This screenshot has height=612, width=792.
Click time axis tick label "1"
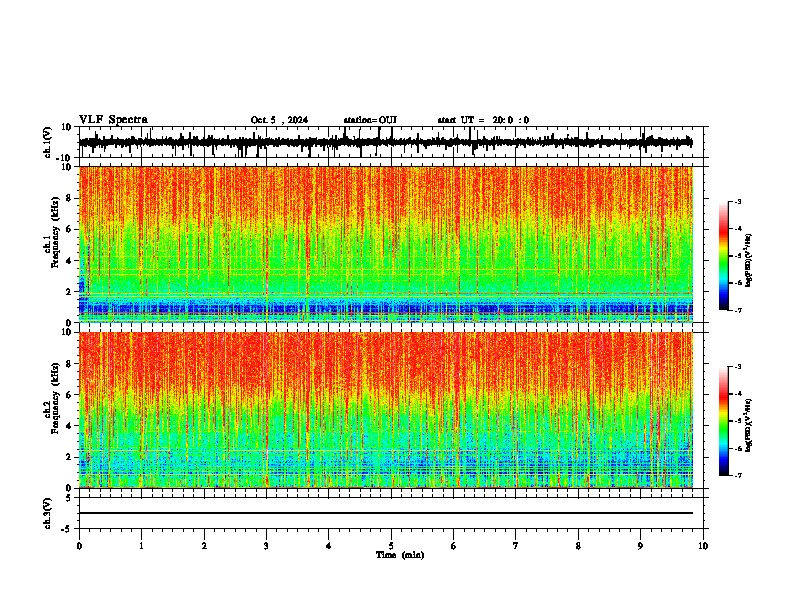(x=141, y=546)
